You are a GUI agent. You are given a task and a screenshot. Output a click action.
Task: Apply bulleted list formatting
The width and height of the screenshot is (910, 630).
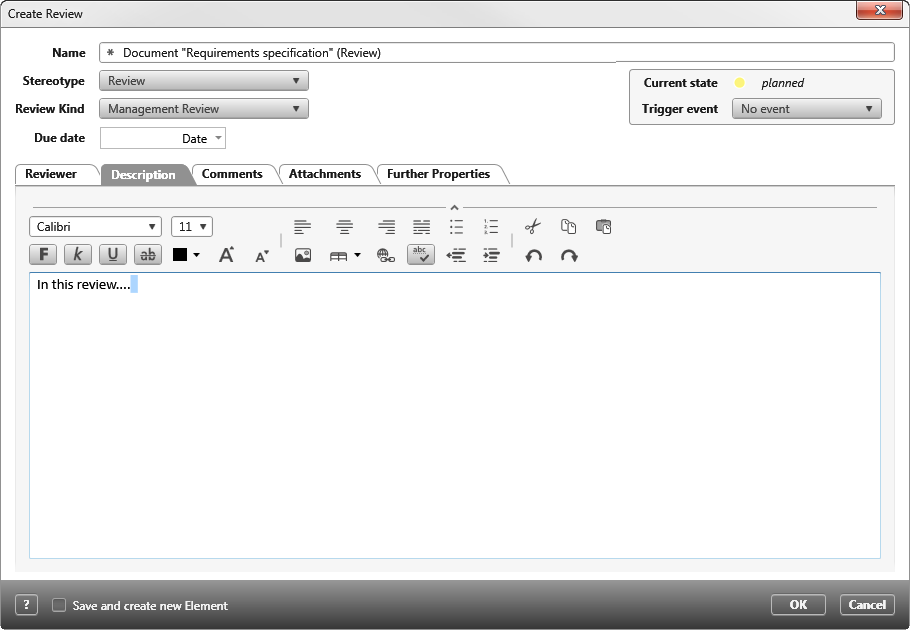click(x=456, y=227)
